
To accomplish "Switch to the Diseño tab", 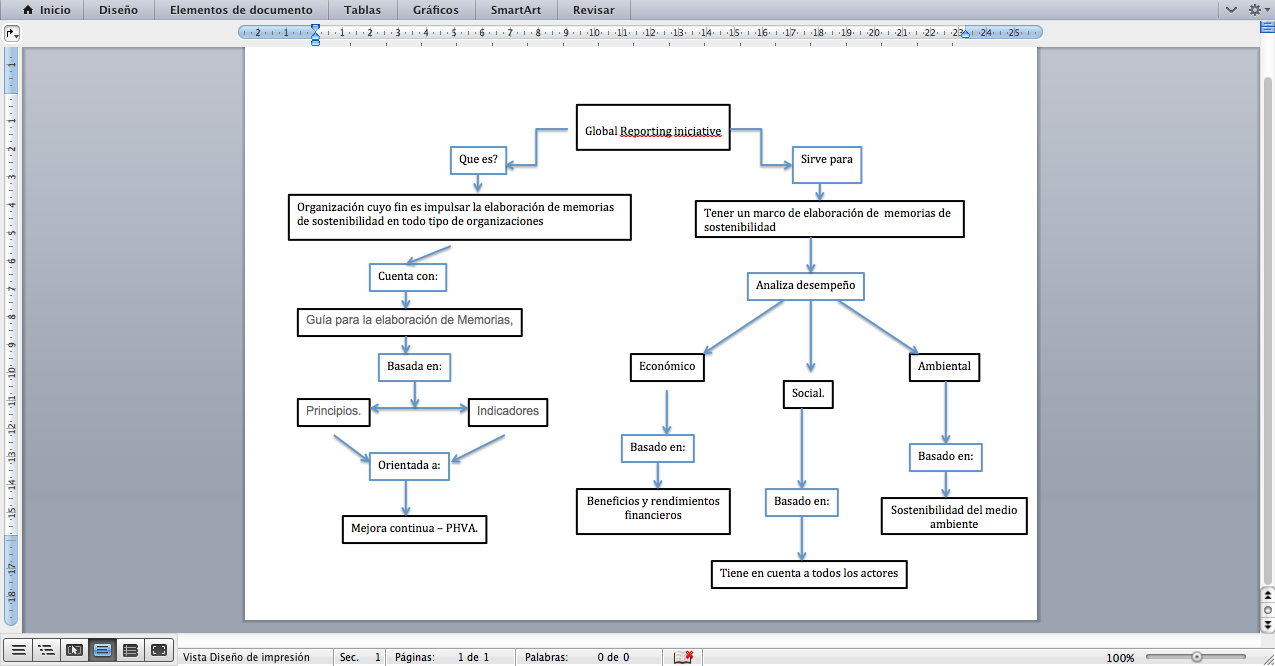I will click(x=118, y=10).
